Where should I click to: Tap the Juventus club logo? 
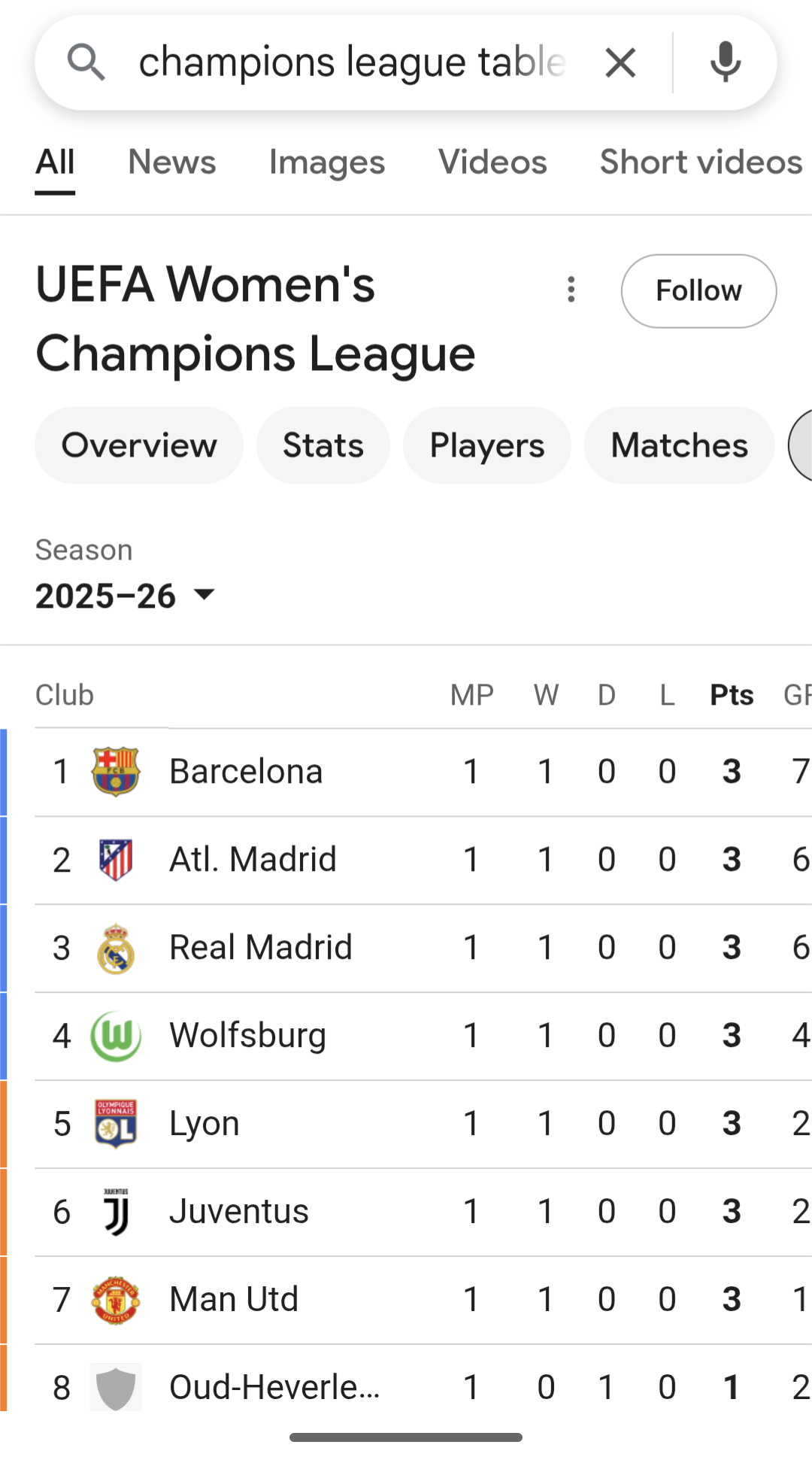click(x=116, y=1212)
